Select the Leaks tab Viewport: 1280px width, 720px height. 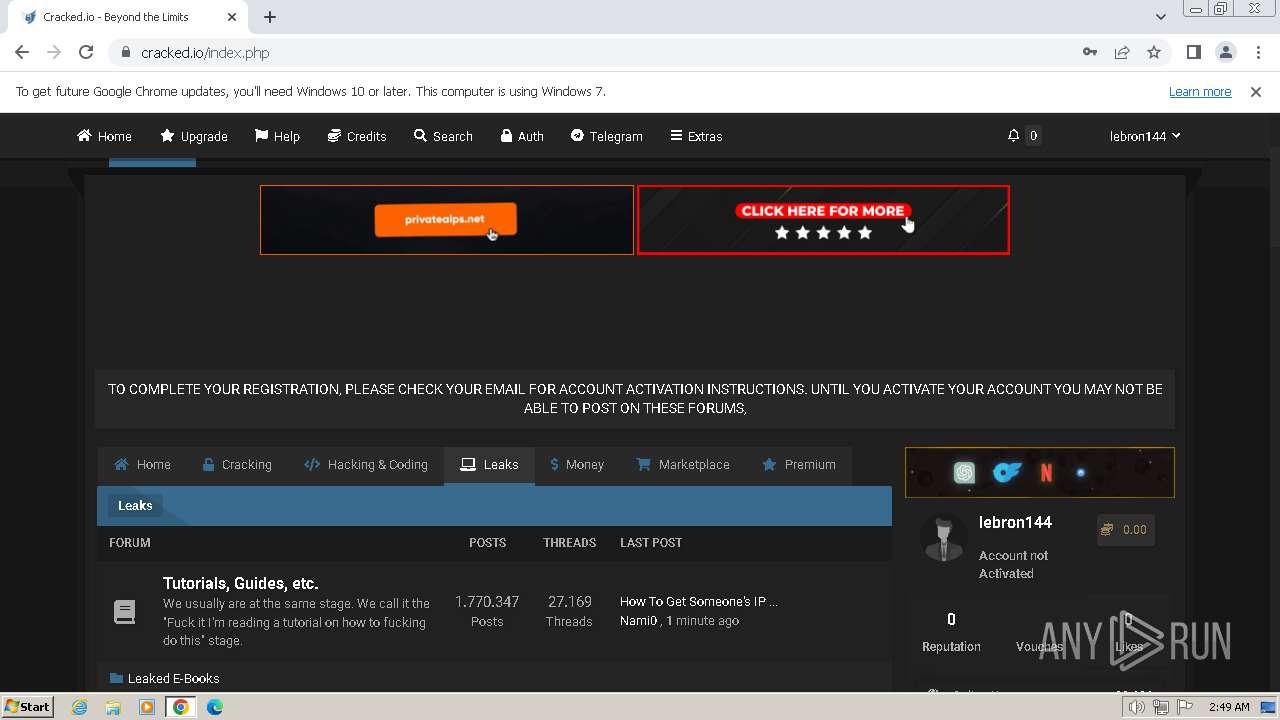pos(489,465)
